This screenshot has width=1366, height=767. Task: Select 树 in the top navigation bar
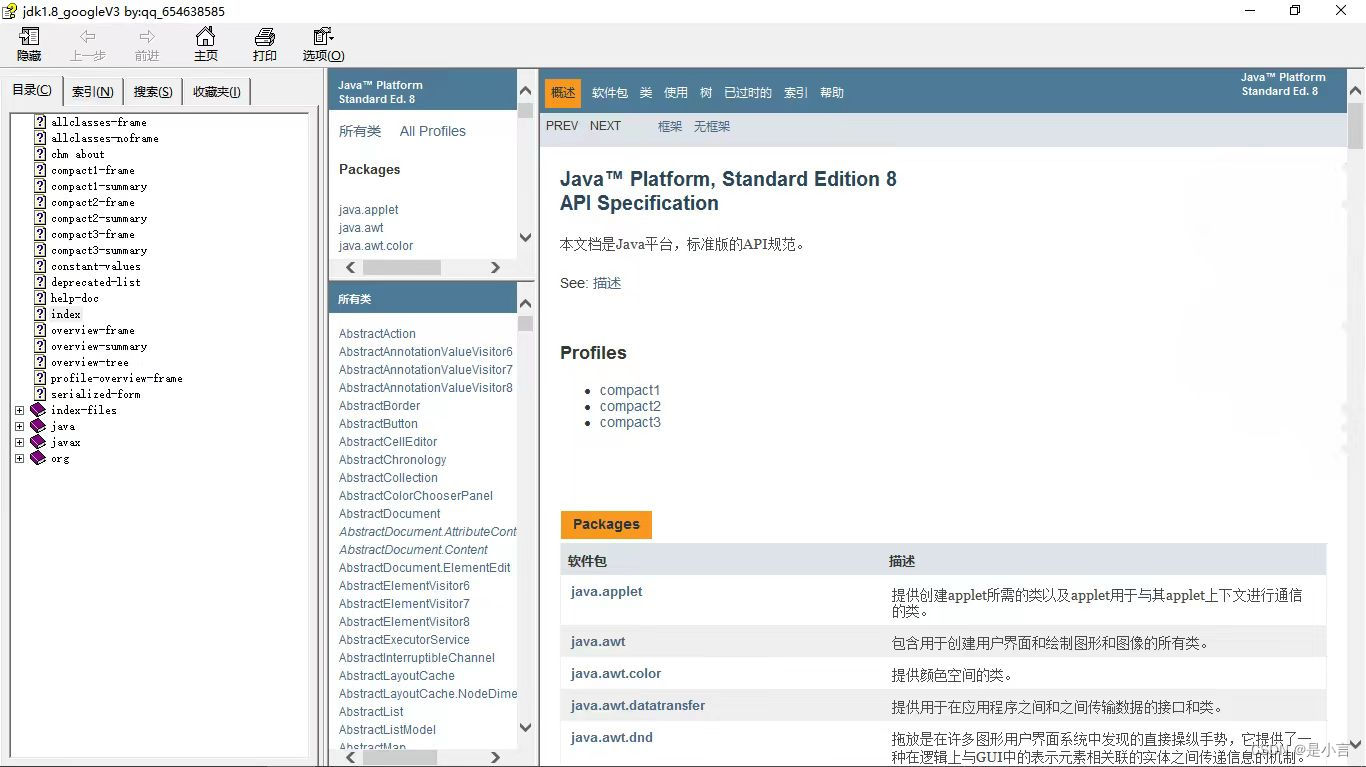pyautogui.click(x=706, y=93)
